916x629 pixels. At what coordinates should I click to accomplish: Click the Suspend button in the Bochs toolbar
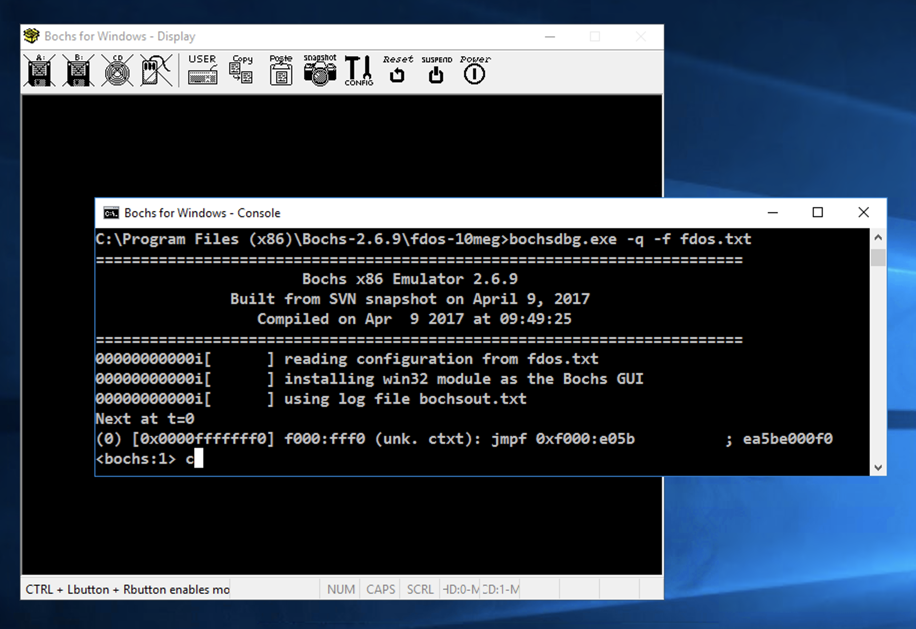click(x=436, y=70)
